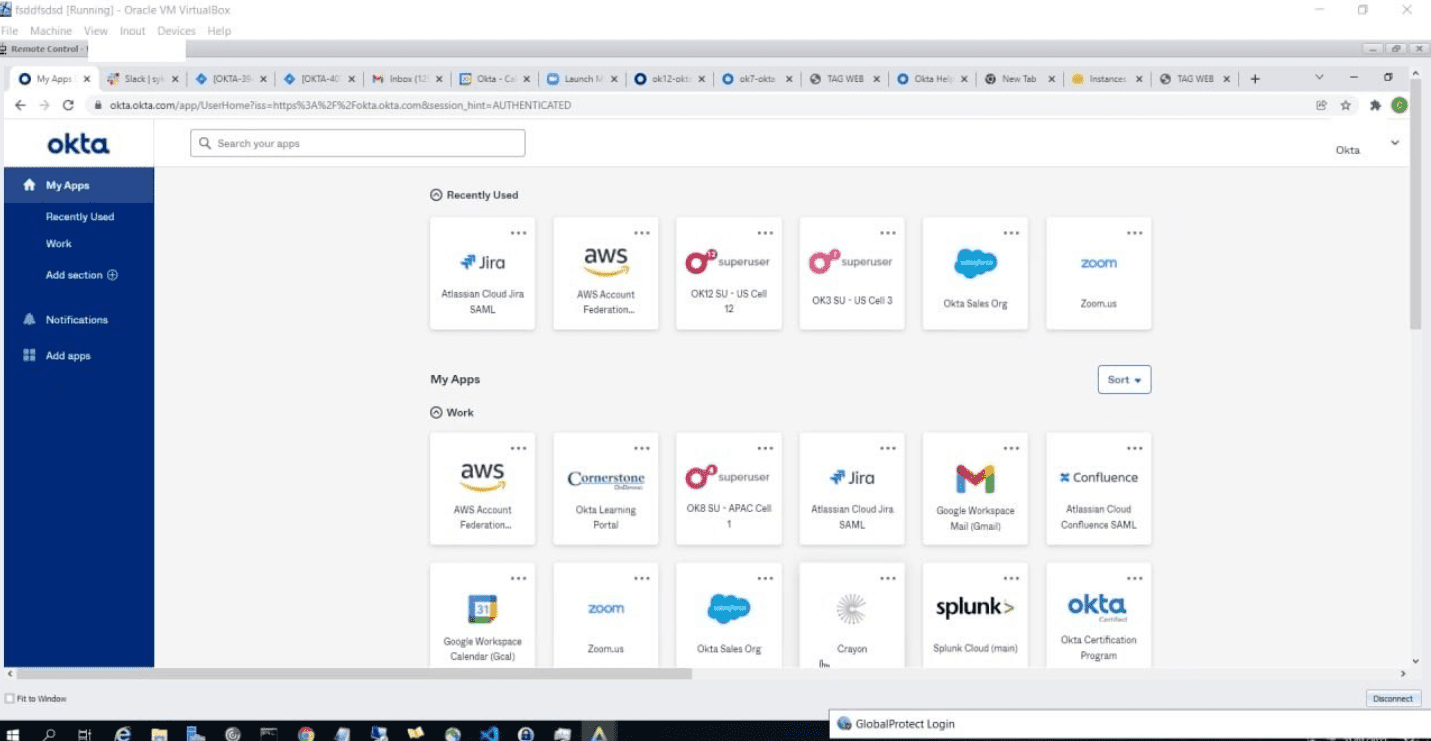1431x741 pixels.
Task: Open a new browser tab with plus
Action: click(x=1255, y=79)
